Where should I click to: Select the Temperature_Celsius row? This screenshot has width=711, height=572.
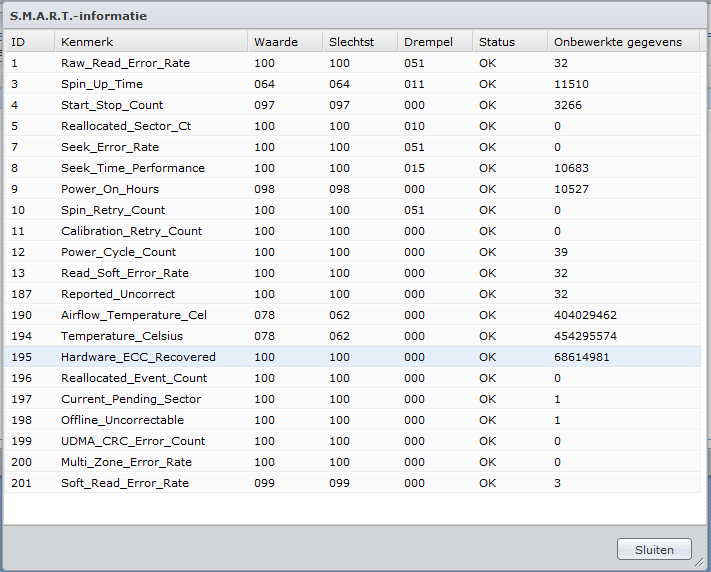[122, 336]
